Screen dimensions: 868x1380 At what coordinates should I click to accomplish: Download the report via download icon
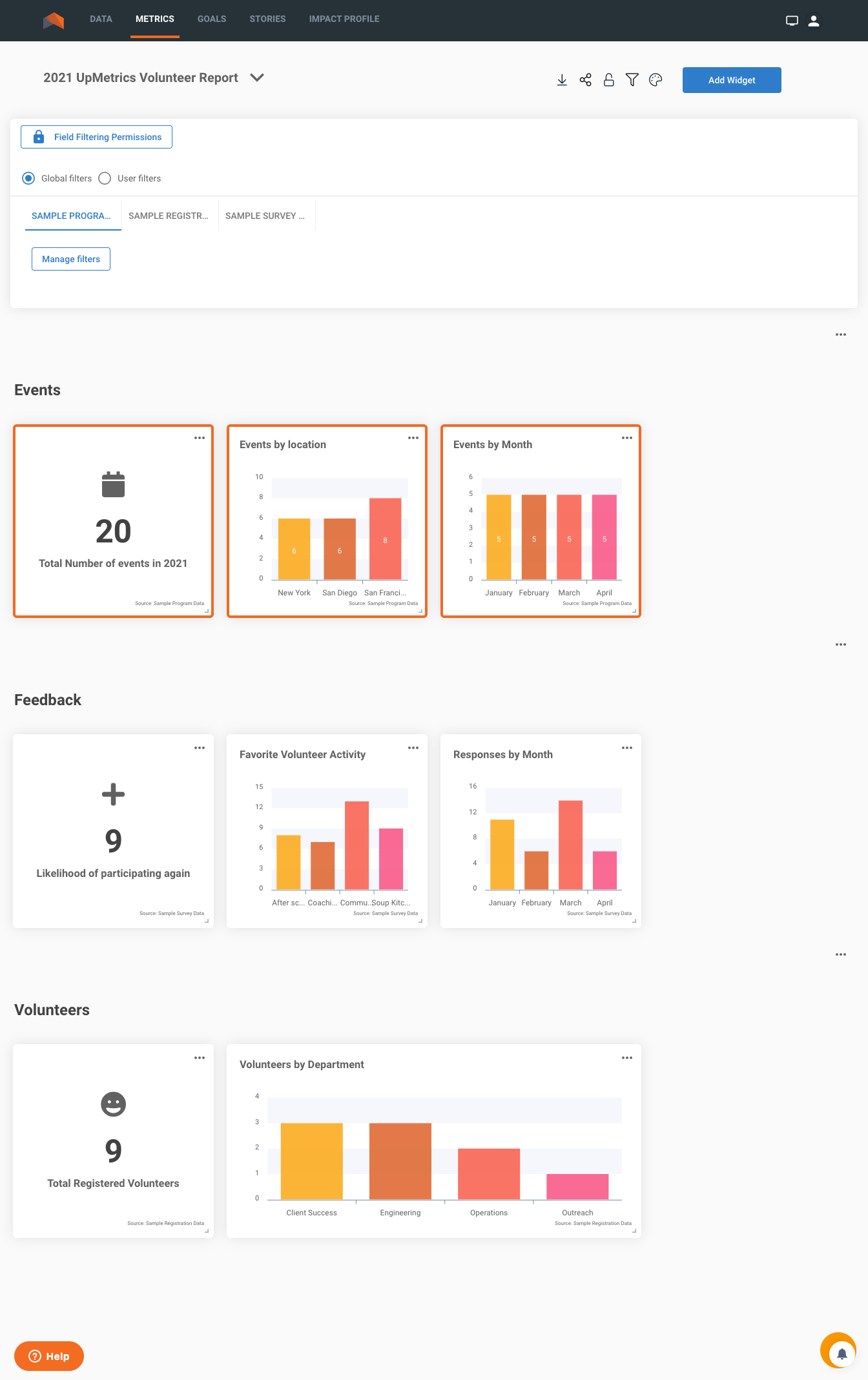562,80
